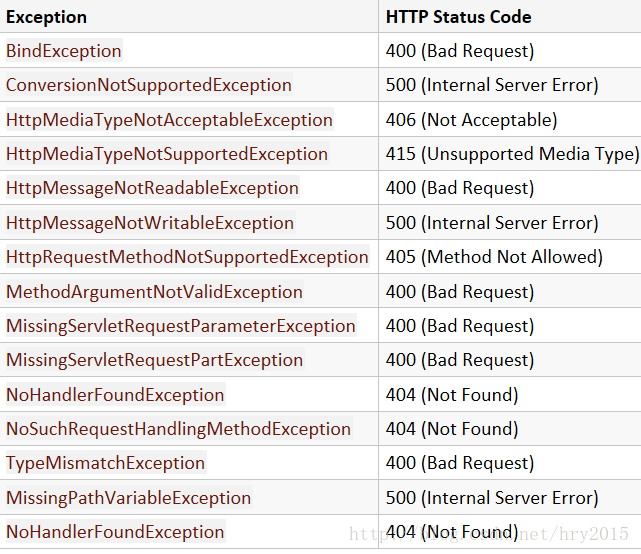
Task: Select HttpMediaTypeNotAcceptableException in the table
Action: 169,120
